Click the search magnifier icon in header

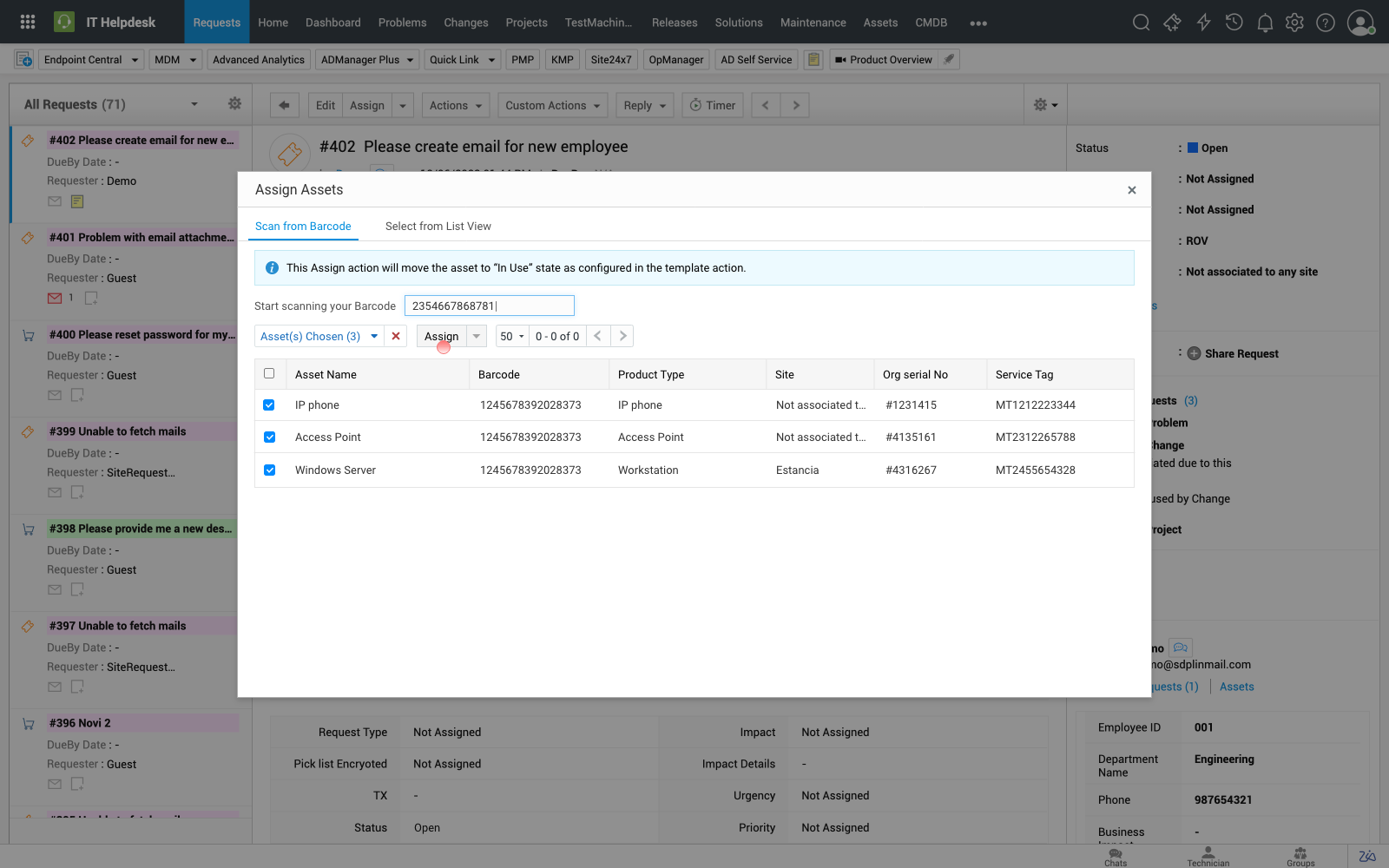[x=1141, y=23]
